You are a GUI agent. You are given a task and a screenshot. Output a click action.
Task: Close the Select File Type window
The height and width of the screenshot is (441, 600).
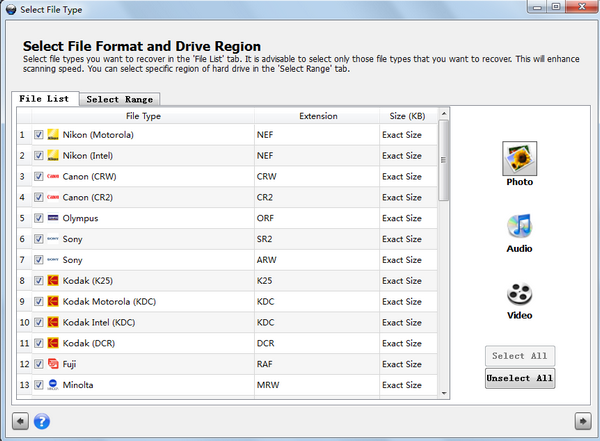point(582,7)
